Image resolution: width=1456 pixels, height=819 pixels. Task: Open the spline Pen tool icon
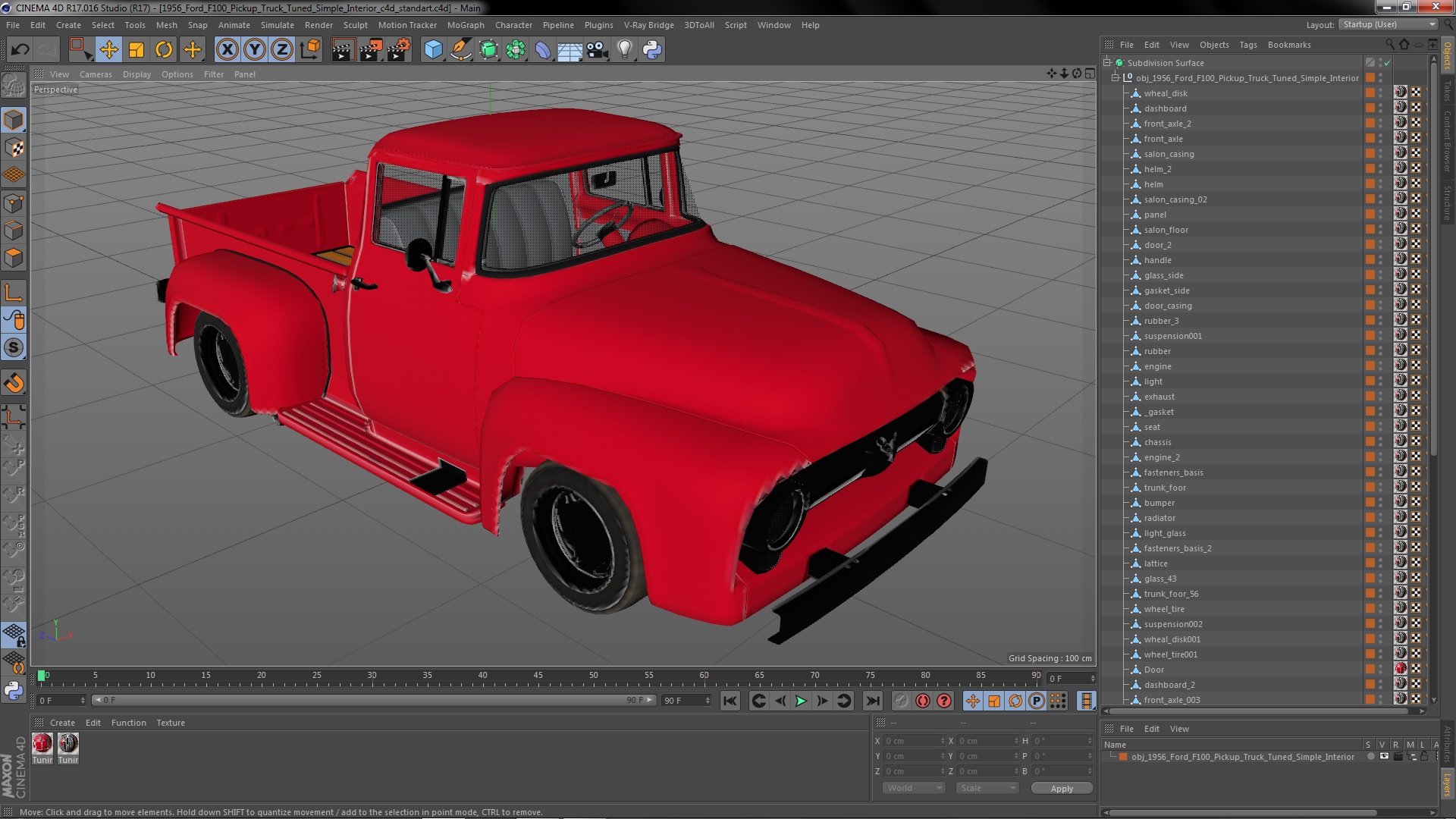point(460,50)
